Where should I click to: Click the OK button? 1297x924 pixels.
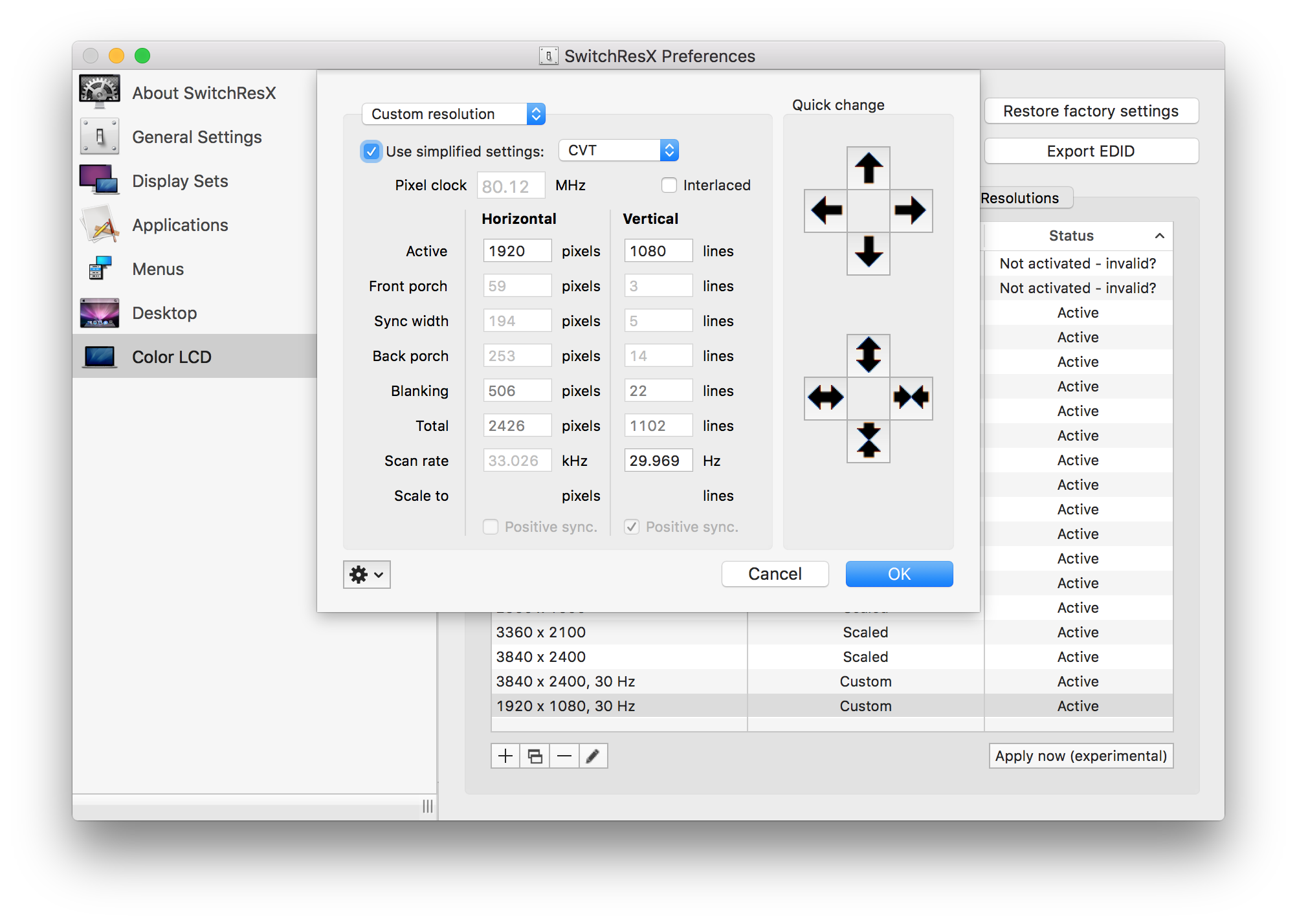coord(898,574)
